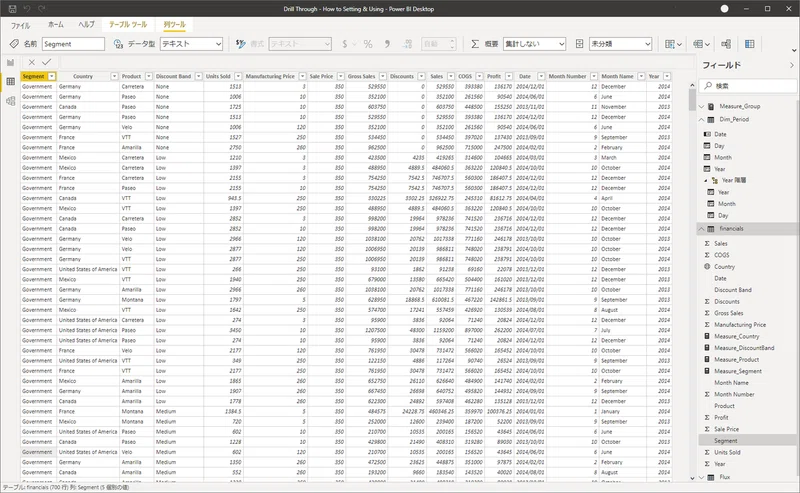
Task: Click the Data view table icon
Action: coord(10,82)
